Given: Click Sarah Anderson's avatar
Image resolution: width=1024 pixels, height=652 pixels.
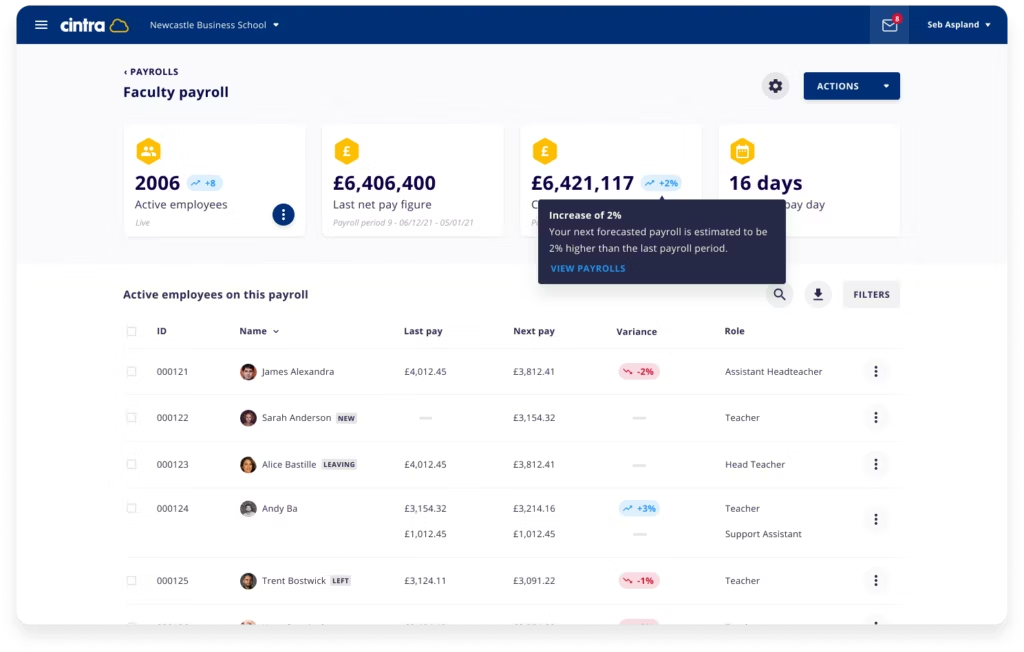Looking at the screenshot, I should click(248, 417).
